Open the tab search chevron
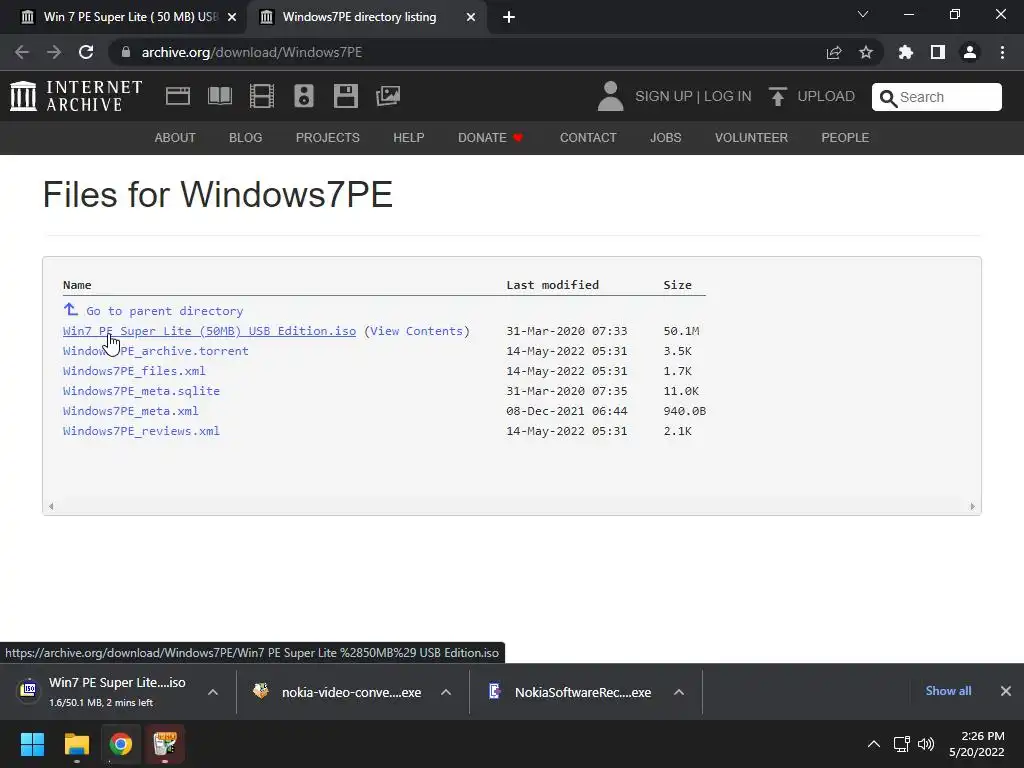 (863, 14)
